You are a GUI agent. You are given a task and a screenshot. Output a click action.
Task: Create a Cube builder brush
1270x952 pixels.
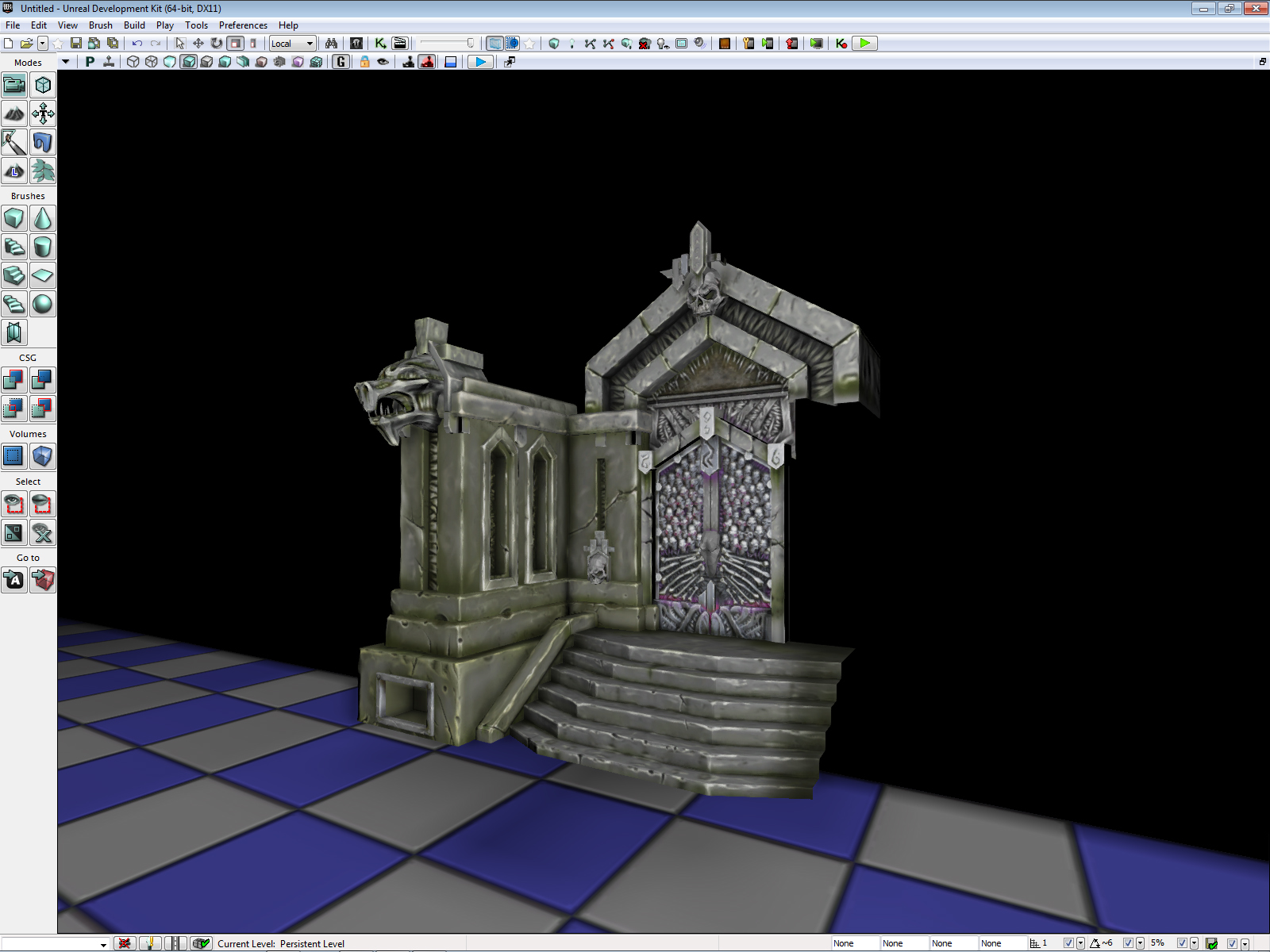[x=14, y=218]
